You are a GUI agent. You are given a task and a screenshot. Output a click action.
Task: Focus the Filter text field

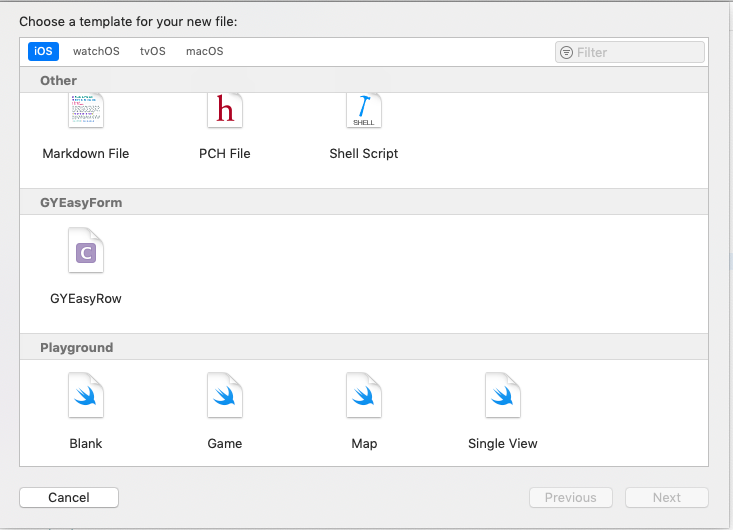coord(630,52)
